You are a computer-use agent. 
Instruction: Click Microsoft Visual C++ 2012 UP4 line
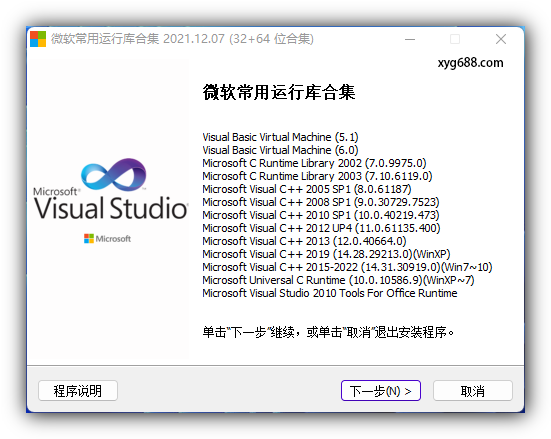pyautogui.click(x=321, y=228)
